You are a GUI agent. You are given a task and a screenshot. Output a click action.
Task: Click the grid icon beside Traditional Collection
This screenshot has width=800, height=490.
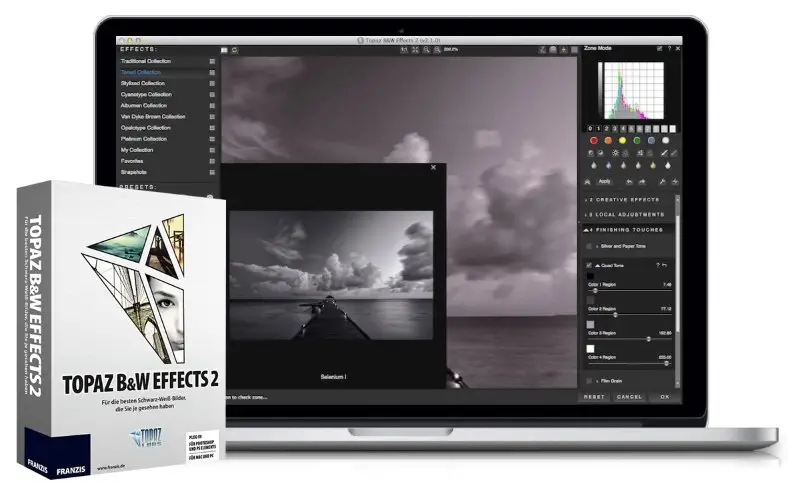pyautogui.click(x=212, y=61)
